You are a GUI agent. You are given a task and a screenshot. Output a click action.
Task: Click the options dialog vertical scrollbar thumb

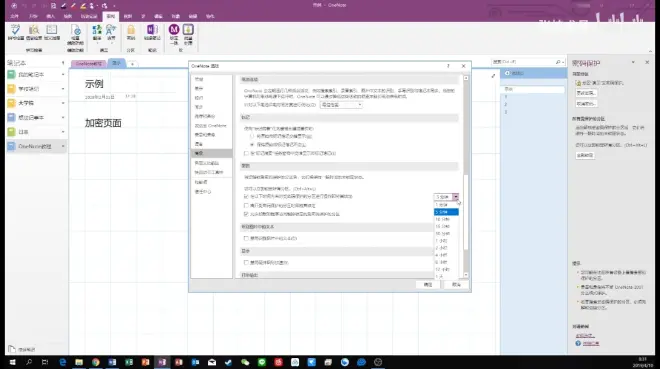pyautogui.click(x=466, y=212)
